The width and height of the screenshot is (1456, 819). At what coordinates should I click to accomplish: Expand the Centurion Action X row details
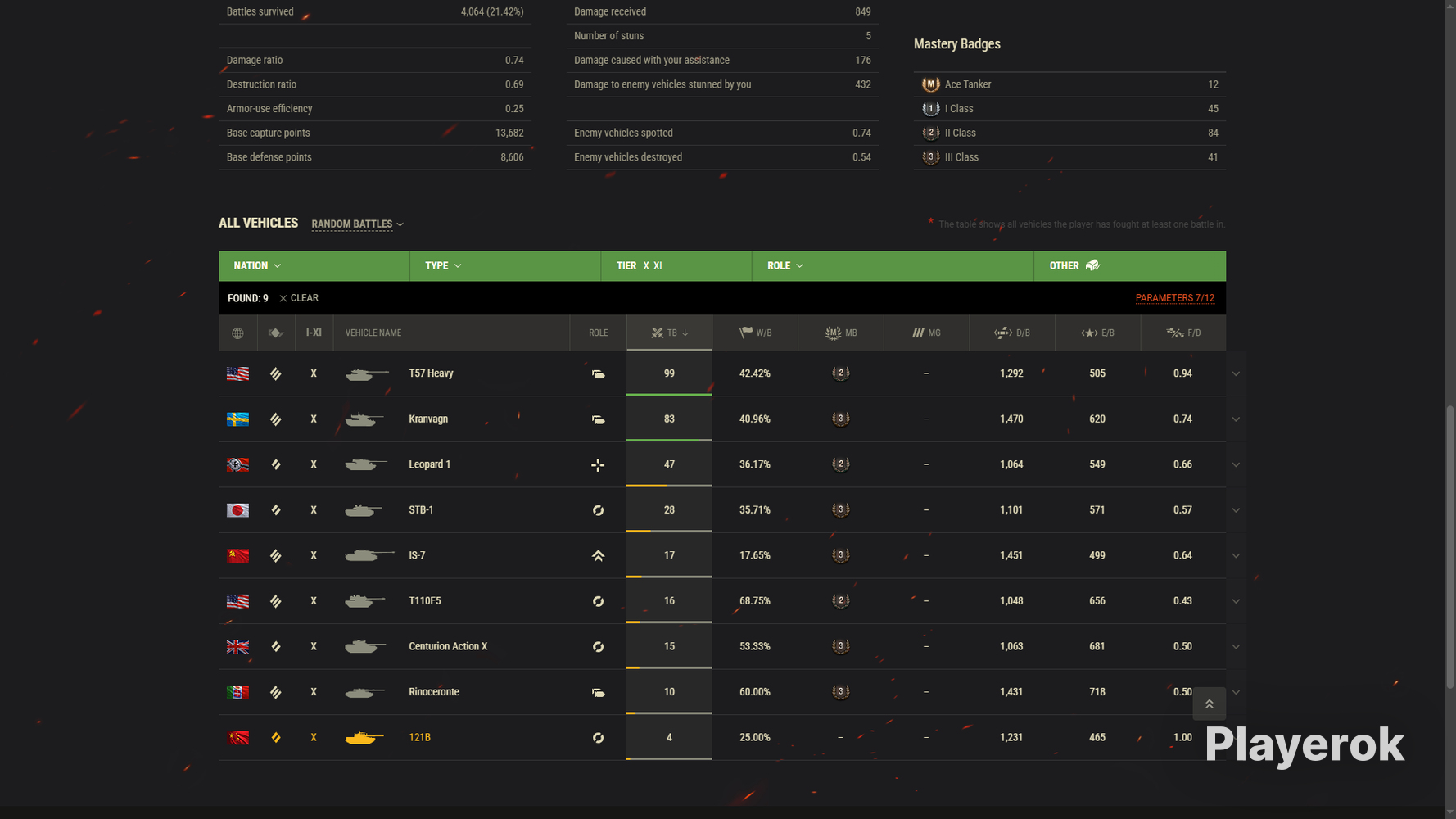[x=1236, y=647]
